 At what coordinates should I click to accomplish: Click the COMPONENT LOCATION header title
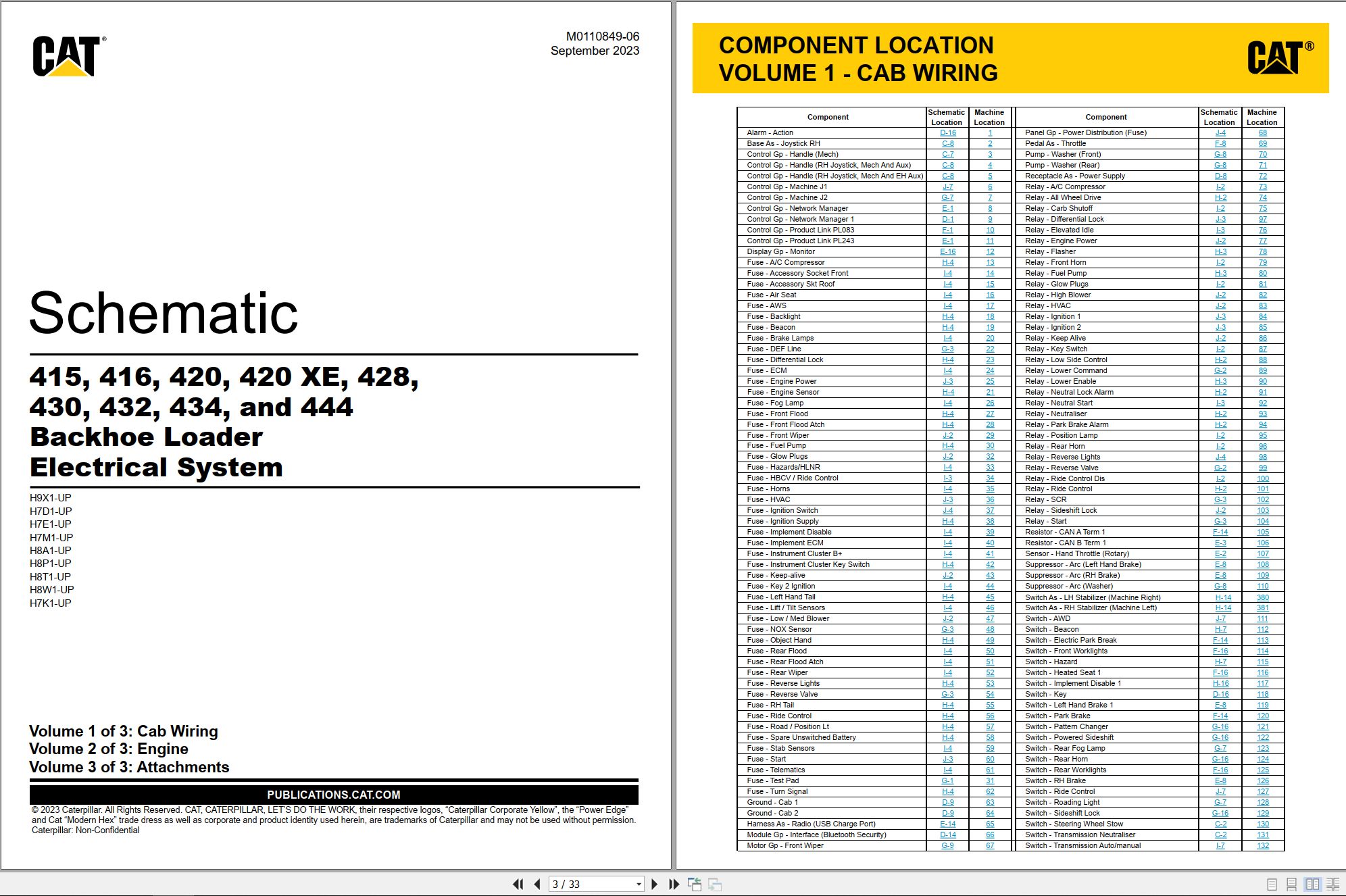click(856, 45)
